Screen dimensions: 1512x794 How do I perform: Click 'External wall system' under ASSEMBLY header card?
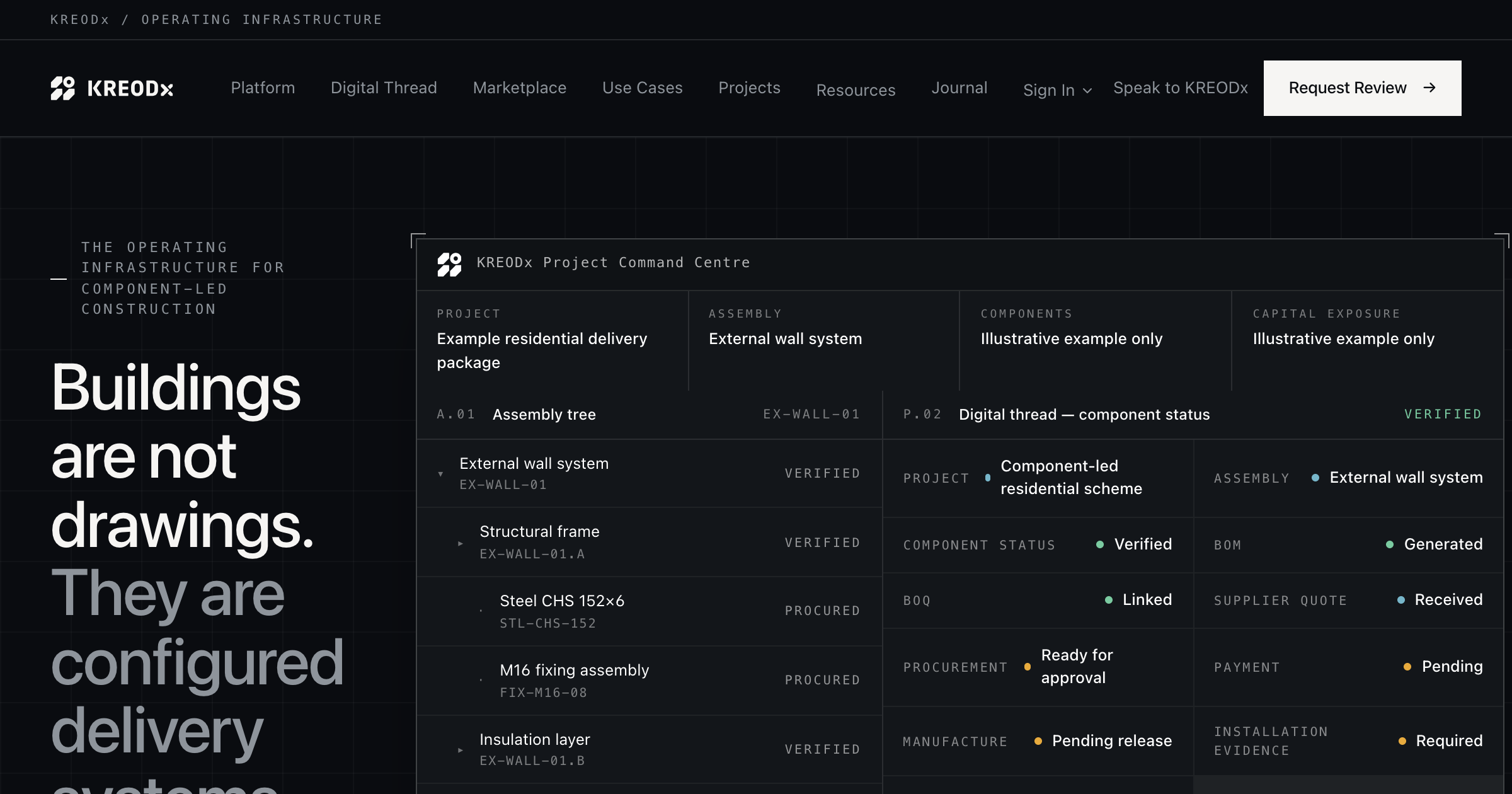click(x=785, y=338)
